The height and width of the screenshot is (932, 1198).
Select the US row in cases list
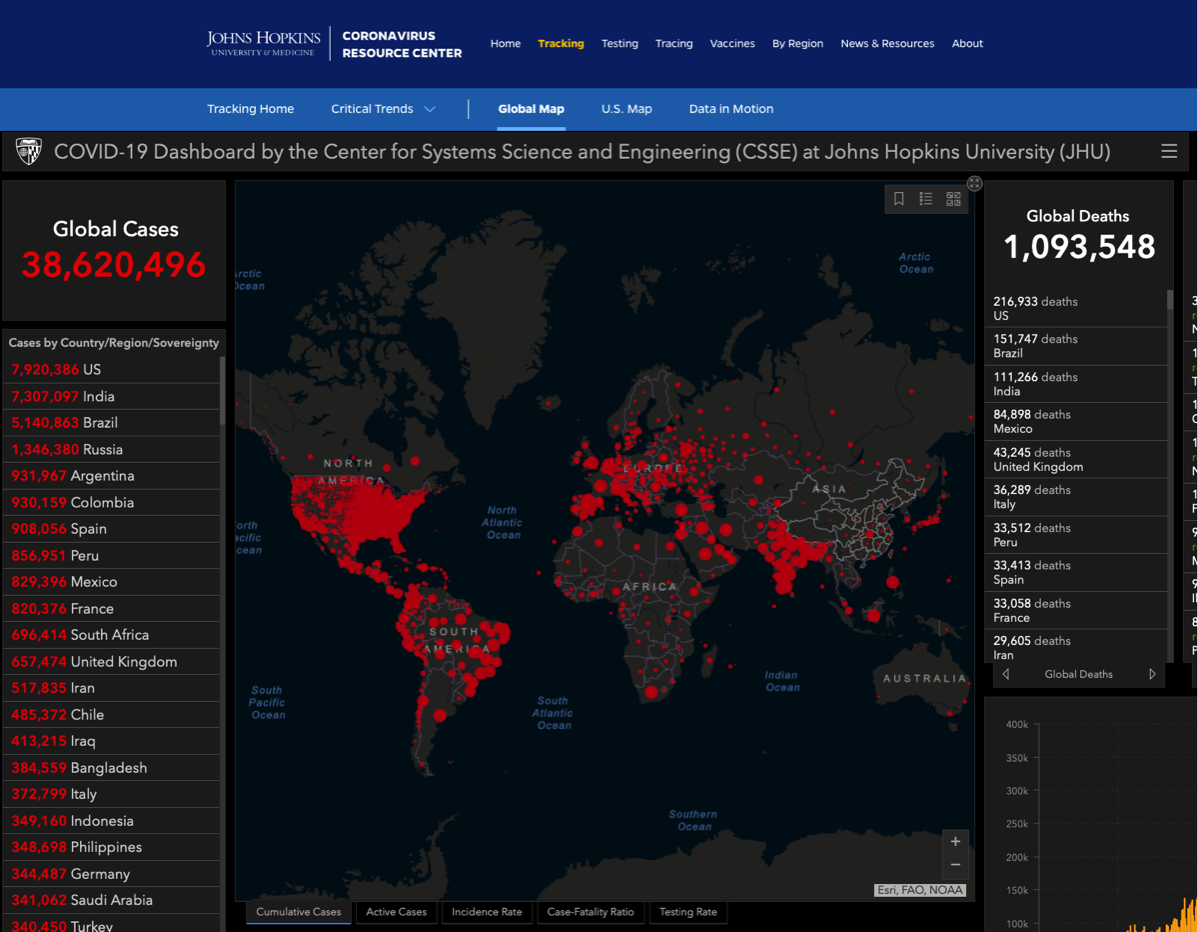[111, 370]
